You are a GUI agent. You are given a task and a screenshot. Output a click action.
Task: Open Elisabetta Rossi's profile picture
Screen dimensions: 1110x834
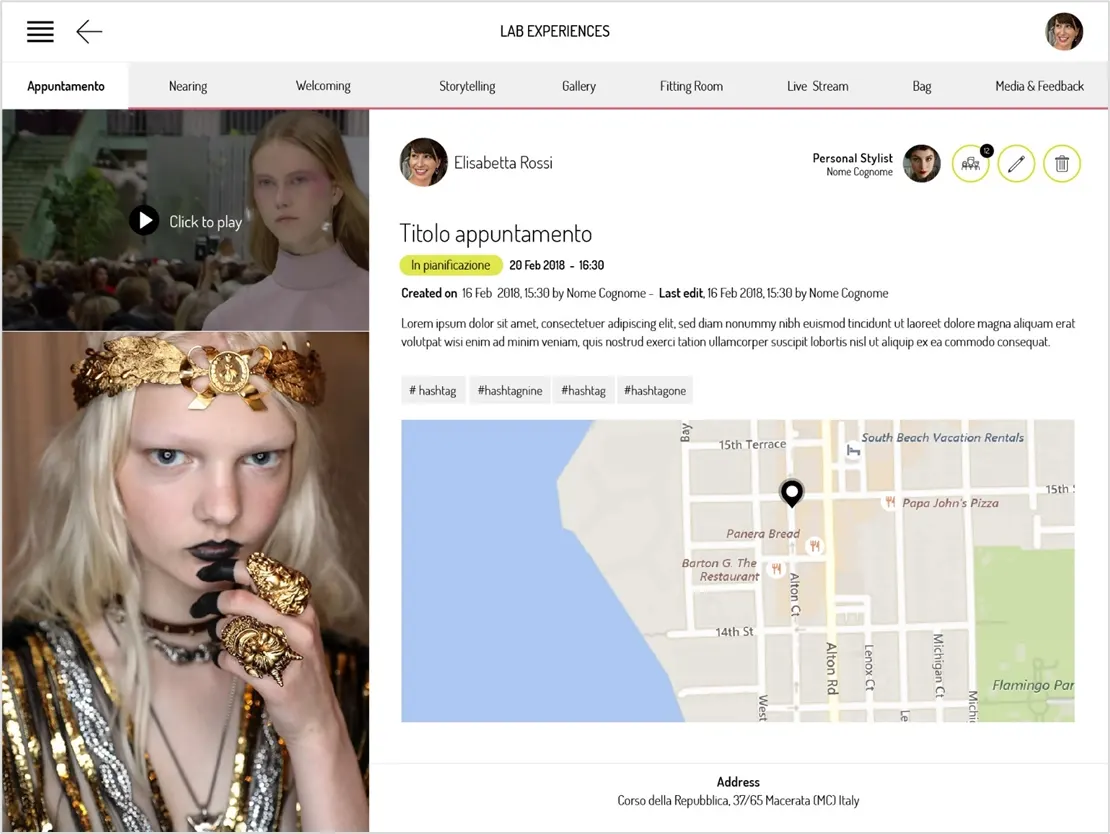coord(423,162)
